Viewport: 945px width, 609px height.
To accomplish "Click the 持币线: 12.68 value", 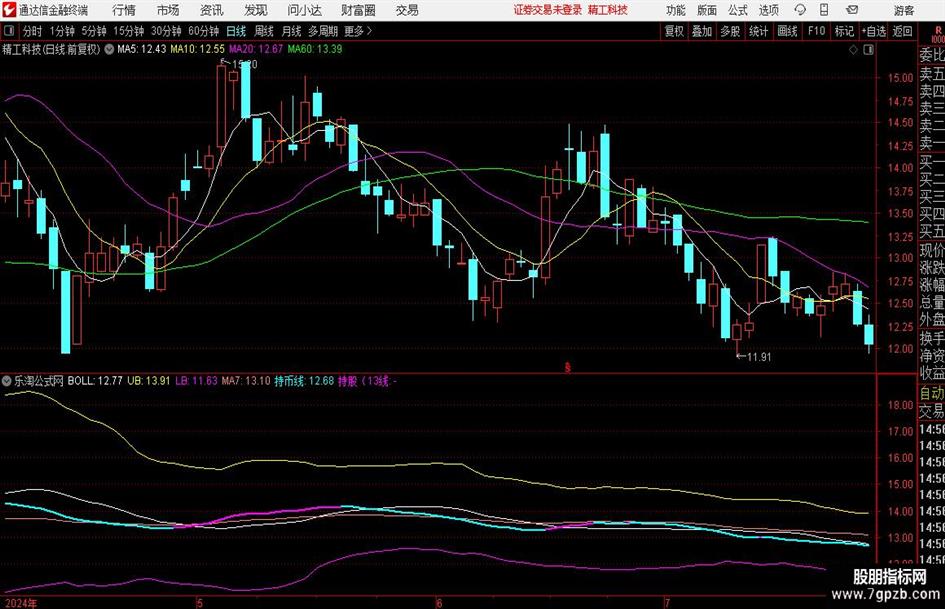I will (x=304, y=381).
